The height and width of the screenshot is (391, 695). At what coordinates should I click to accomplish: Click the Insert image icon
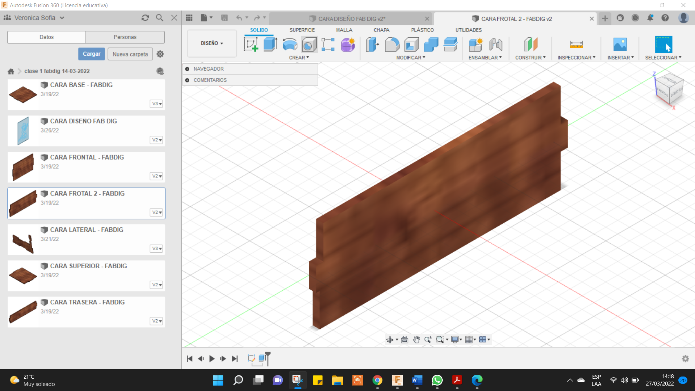click(620, 44)
